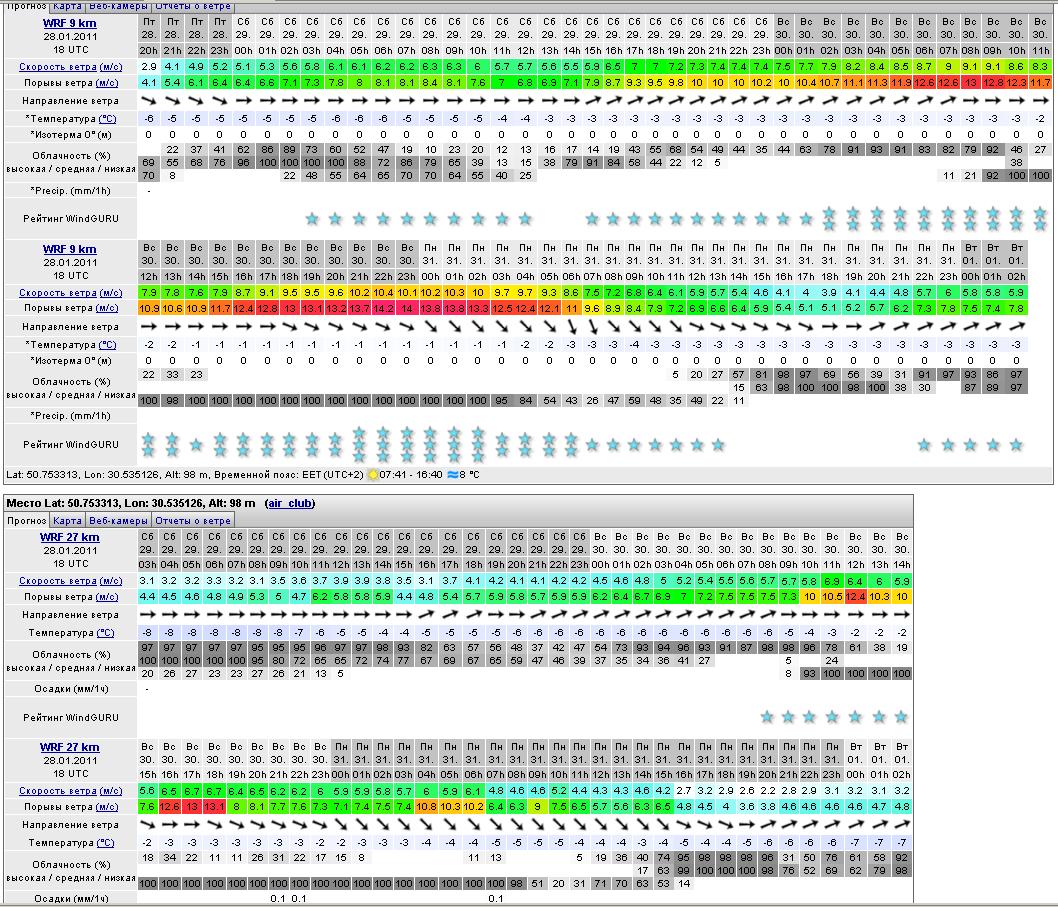Open Отчеты о ветре tab in lower panel

pyautogui.click(x=193, y=521)
